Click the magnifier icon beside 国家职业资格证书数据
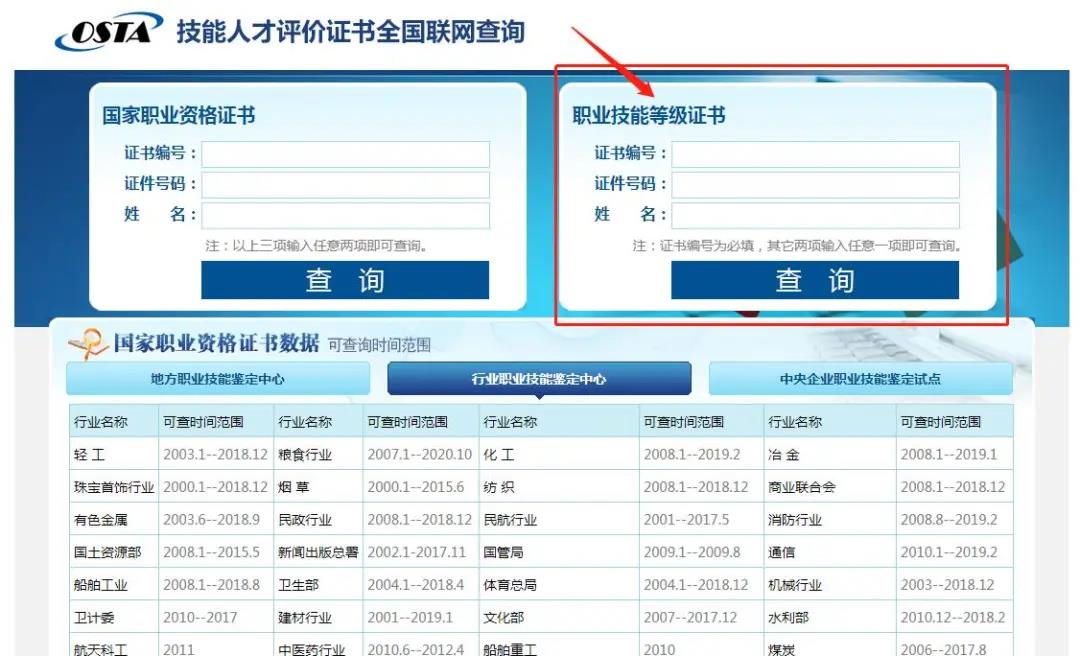The width and height of the screenshot is (1080, 656). (88, 344)
